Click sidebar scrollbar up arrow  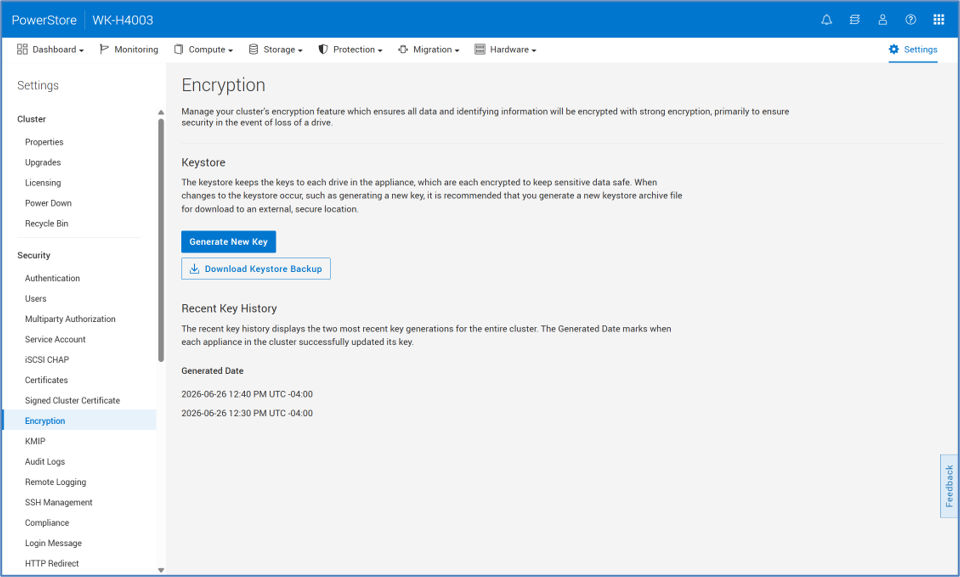[x=161, y=112]
